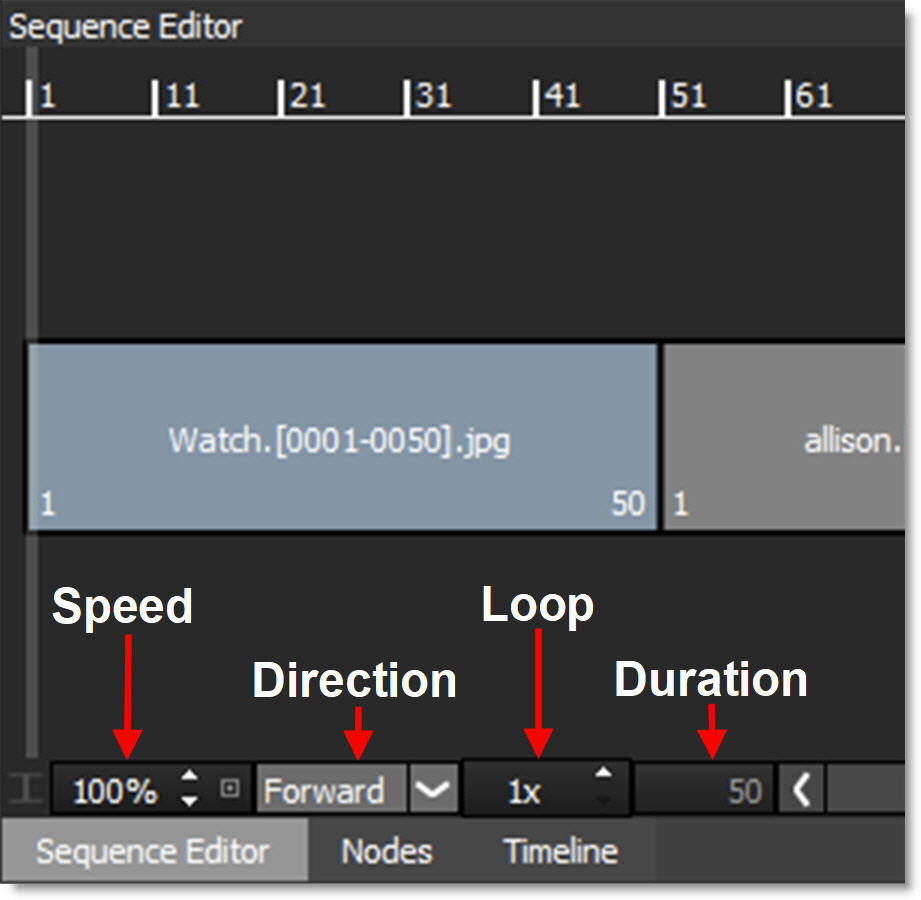The image size is (921, 900).
Task: Select the Sequence Editor tab
Action: tap(152, 852)
